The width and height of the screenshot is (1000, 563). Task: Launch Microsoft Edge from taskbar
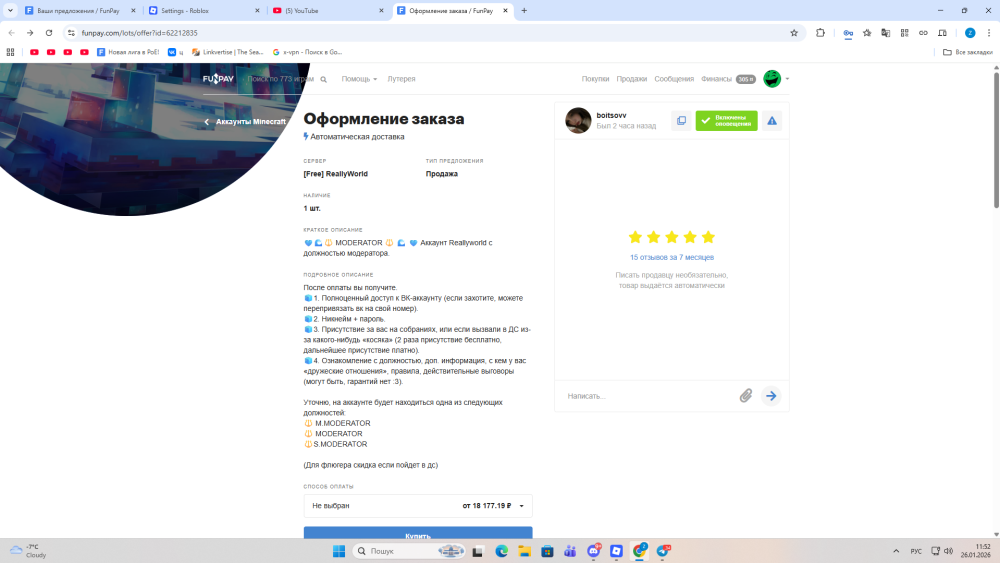coord(501,552)
